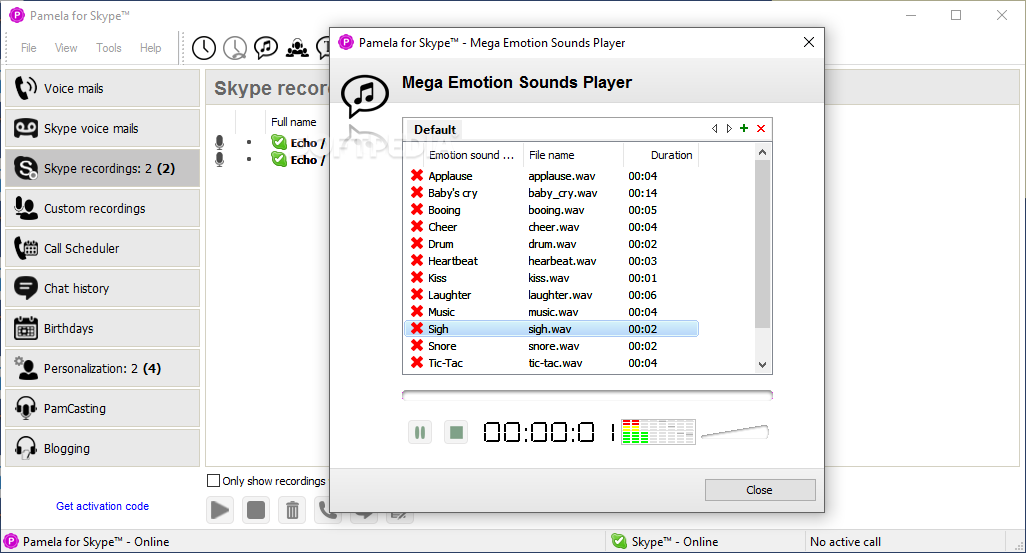Viewport: 1026px width, 553px height.
Task: Open Call Scheduler in sidebar
Action: 103,248
